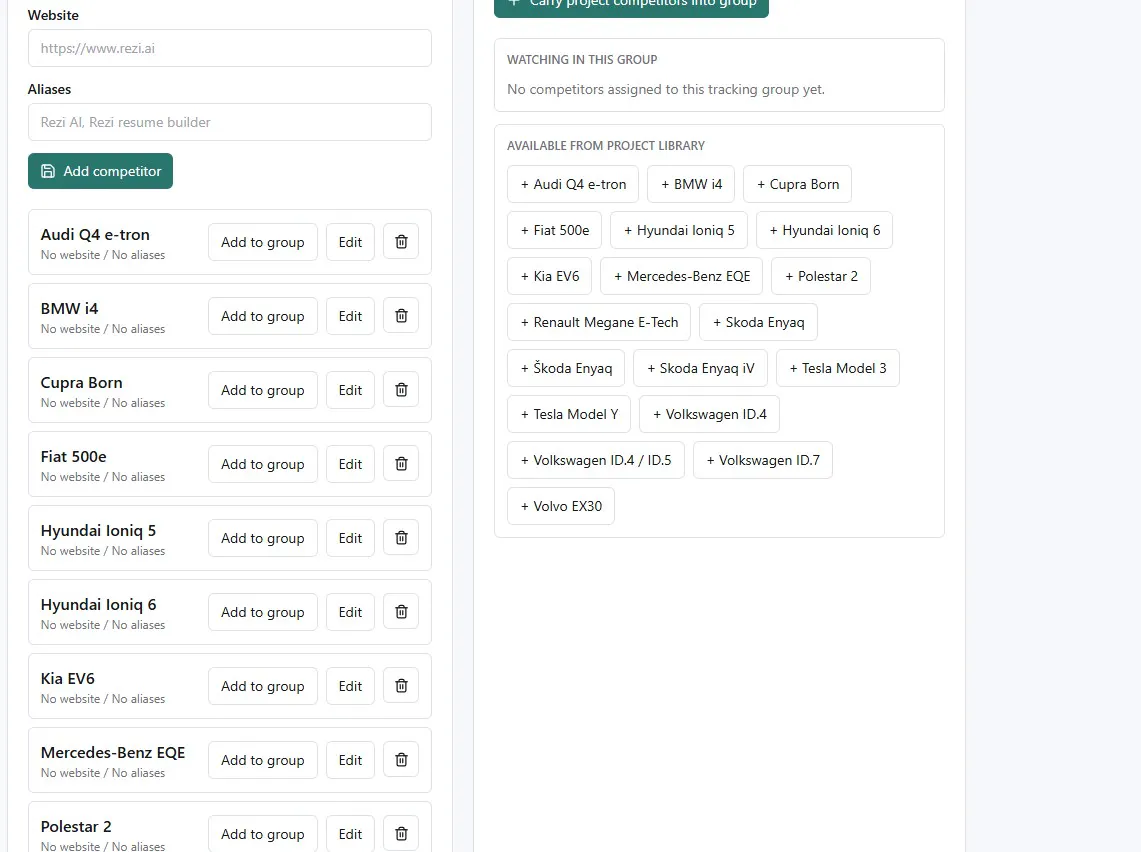The height and width of the screenshot is (852, 1141).
Task: Select '+ Renault Megane E-Tech' chip
Action: pos(599,322)
